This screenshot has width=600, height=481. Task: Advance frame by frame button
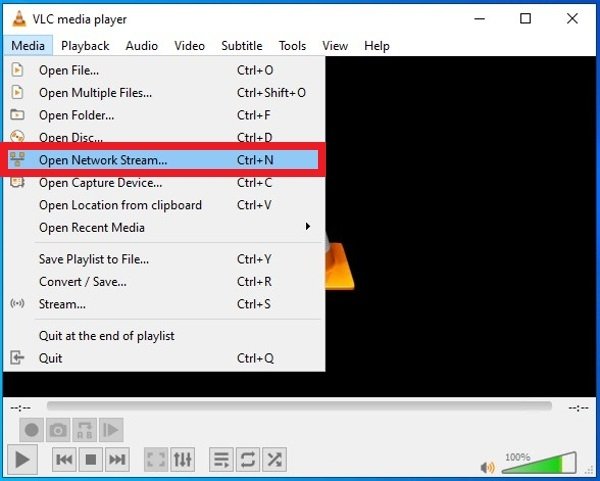click(111, 430)
